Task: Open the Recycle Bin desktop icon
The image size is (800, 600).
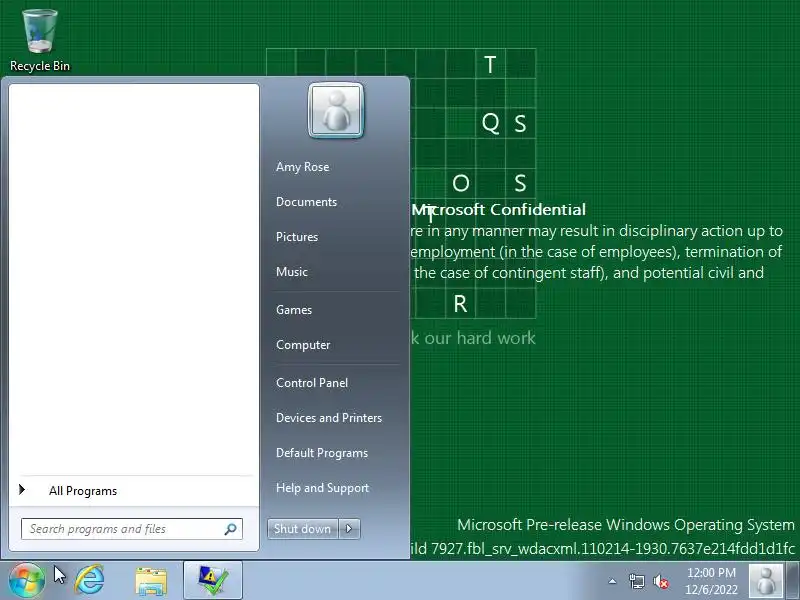Action: coord(39,40)
